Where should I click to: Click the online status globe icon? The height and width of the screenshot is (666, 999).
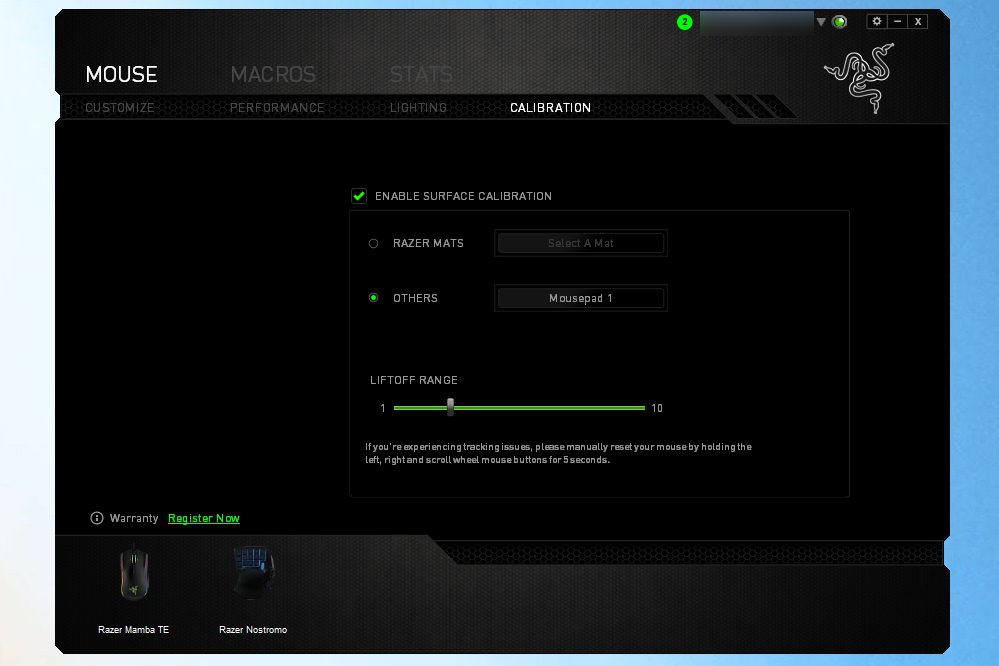(x=840, y=22)
